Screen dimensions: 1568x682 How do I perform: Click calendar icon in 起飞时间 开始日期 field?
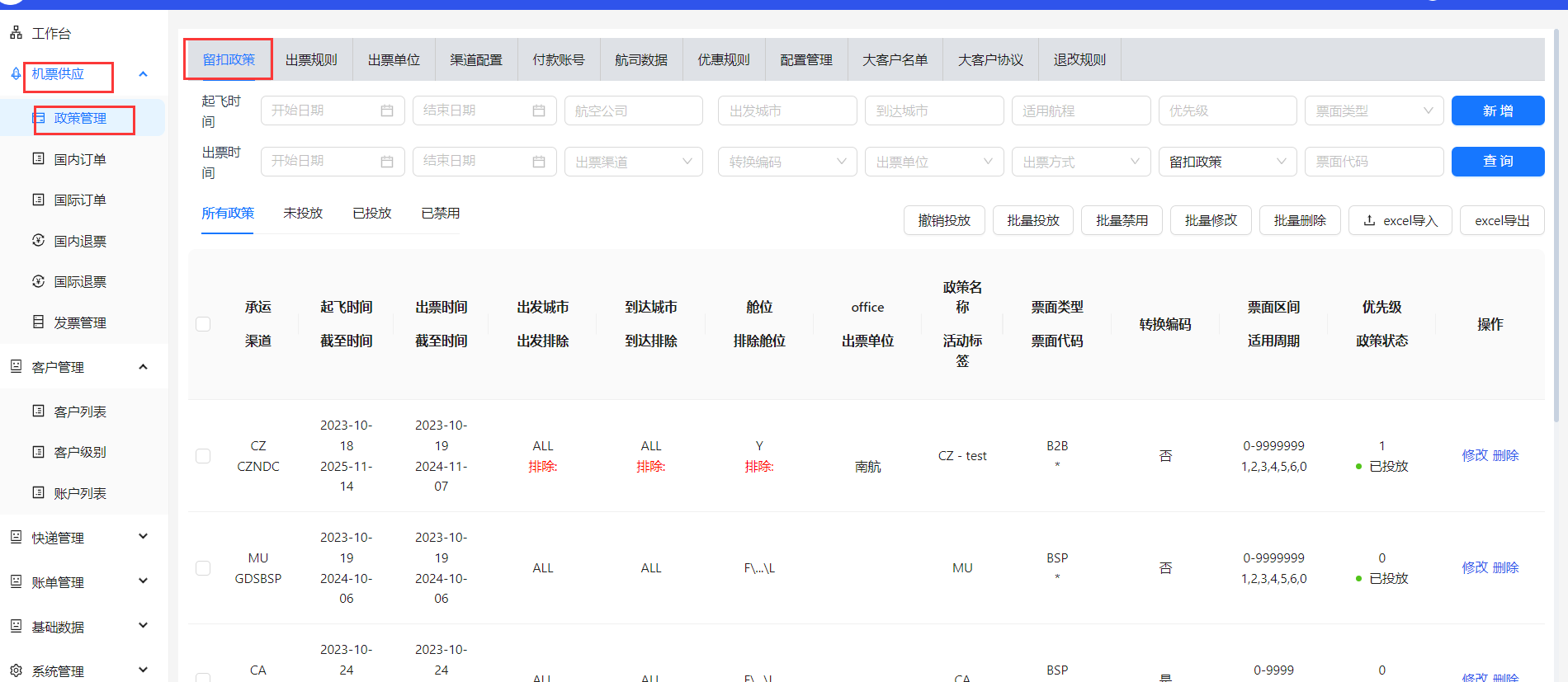pyautogui.click(x=386, y=111)
